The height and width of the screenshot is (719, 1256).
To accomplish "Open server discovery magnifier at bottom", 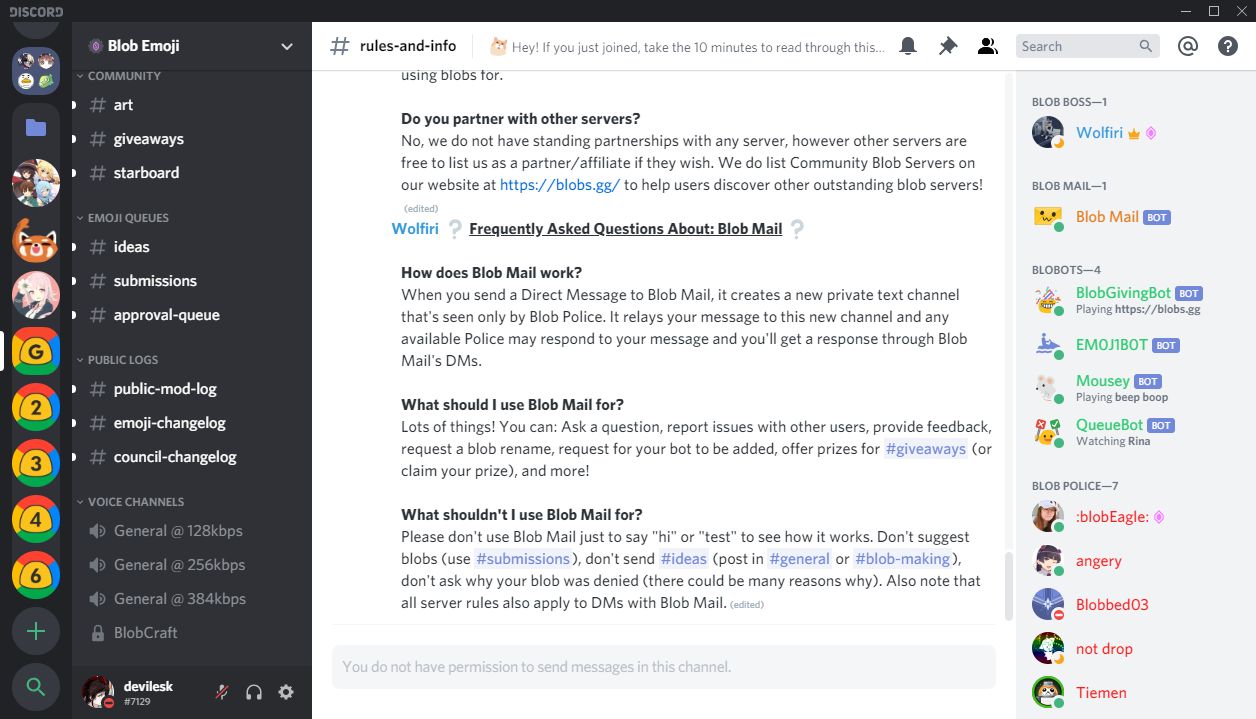I will (x=36, y=687).
